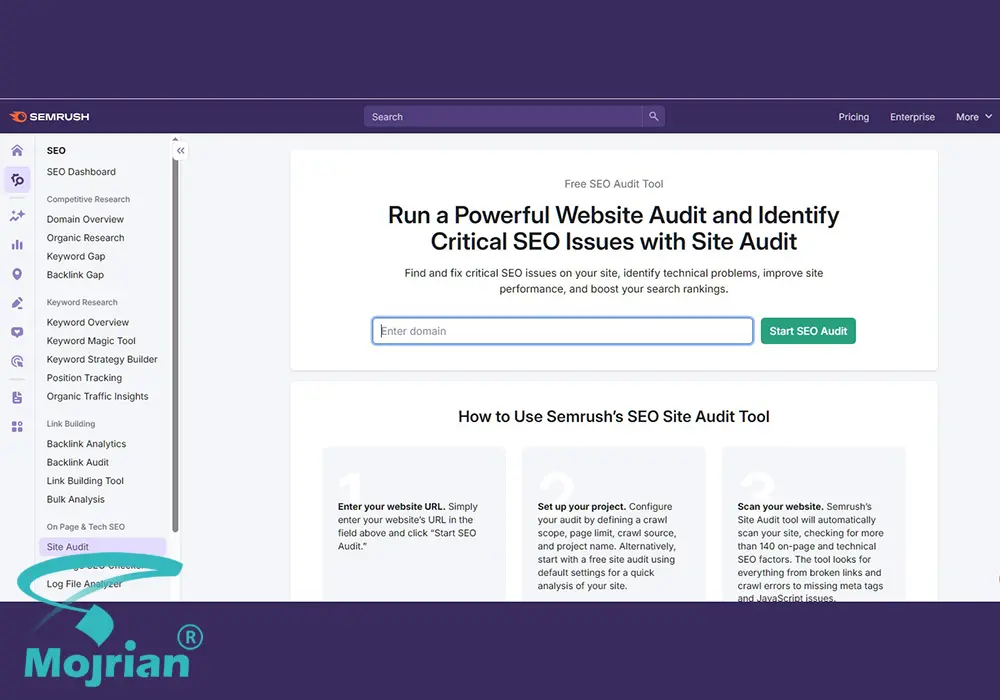Select Keyword Gap in the sidebar
Screen dimensions: 1000x700
click(76, 256)
